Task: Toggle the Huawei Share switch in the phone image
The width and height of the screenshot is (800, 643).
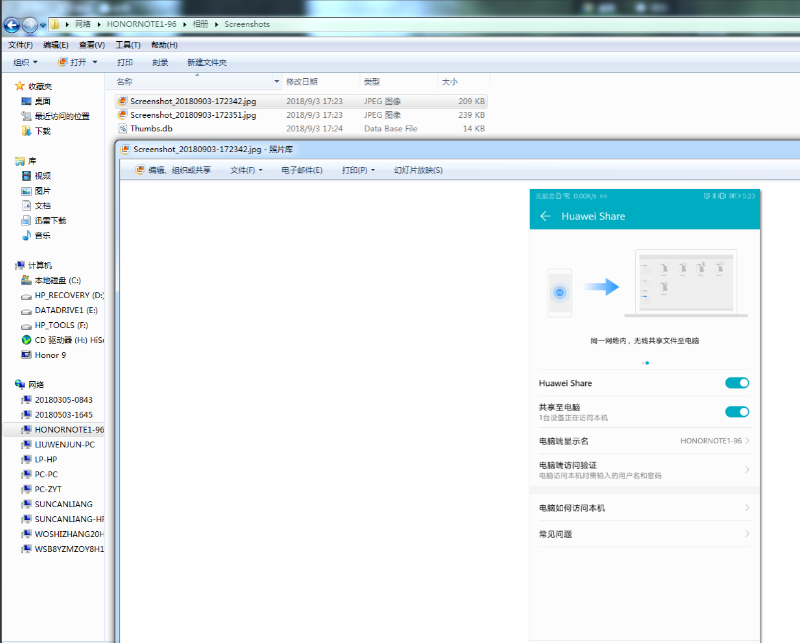Action: point(737,383)
